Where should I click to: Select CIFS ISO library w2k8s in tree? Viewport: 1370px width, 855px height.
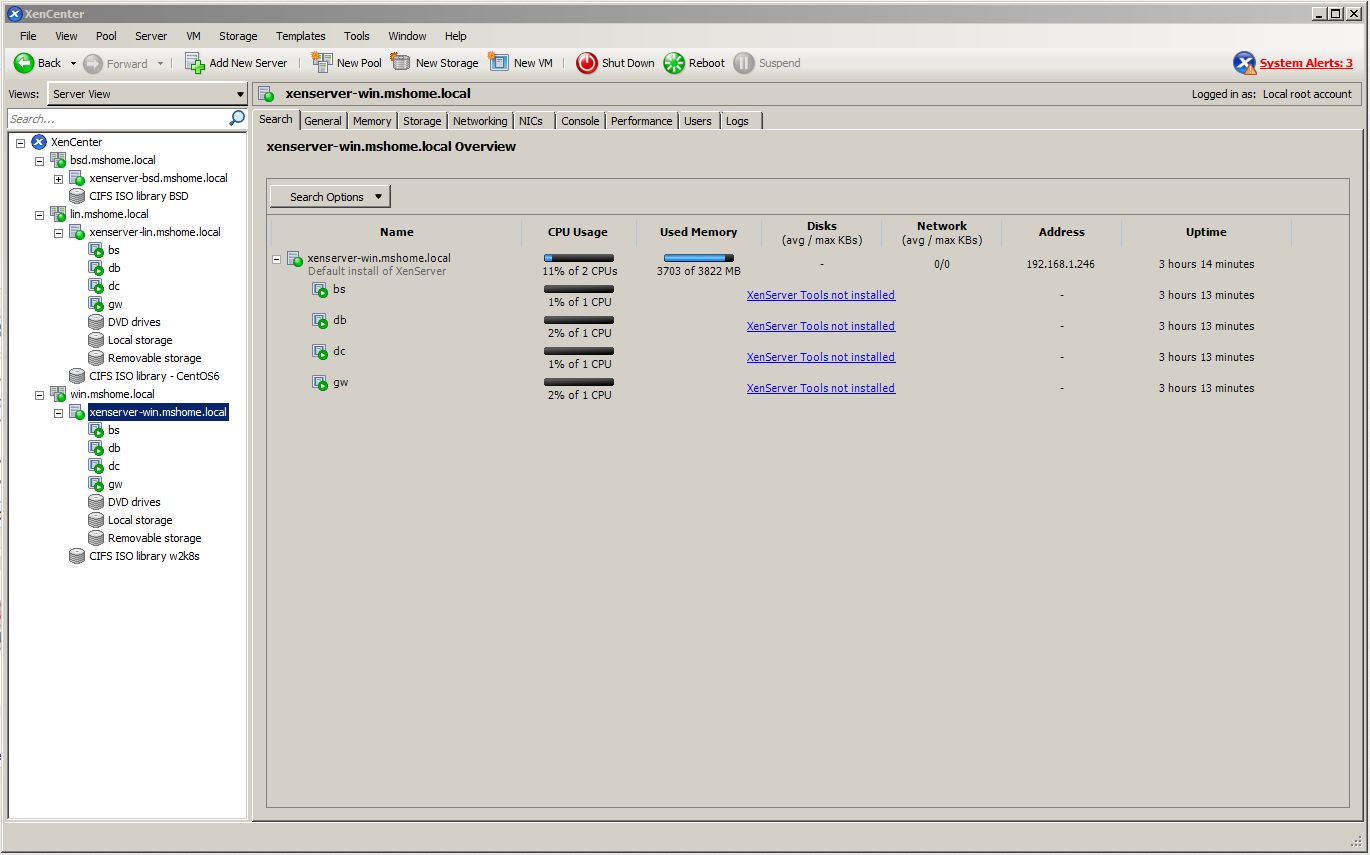click(x=144, y=556)
